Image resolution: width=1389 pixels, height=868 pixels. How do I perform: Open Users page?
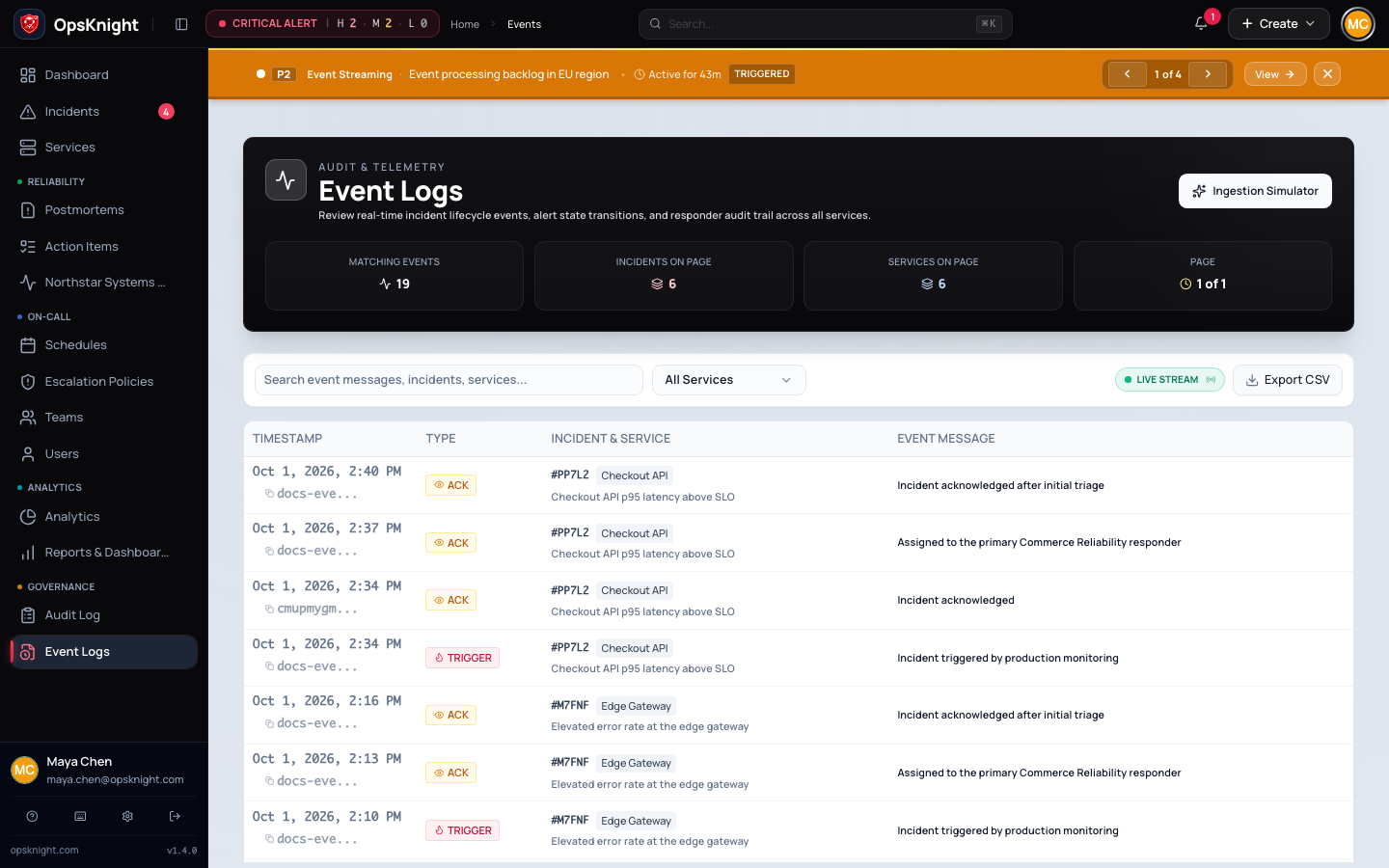[104, 454]
